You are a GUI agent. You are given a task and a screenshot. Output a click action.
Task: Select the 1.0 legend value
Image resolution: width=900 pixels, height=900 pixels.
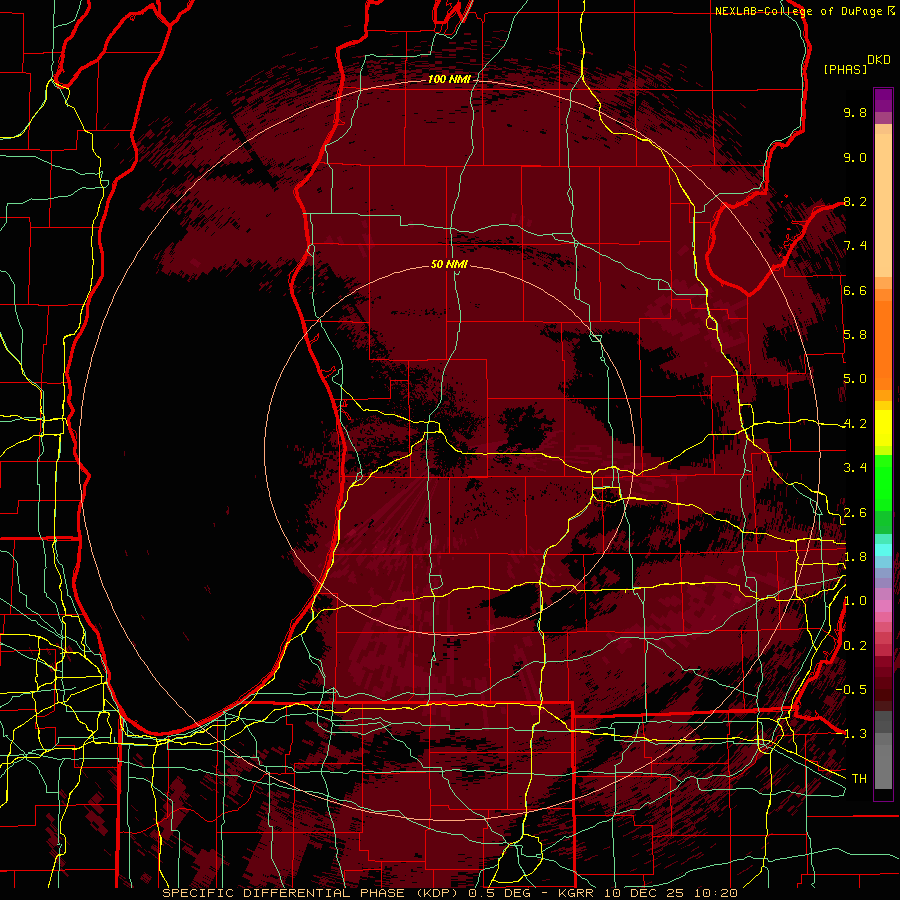click(x=855, y=601)
